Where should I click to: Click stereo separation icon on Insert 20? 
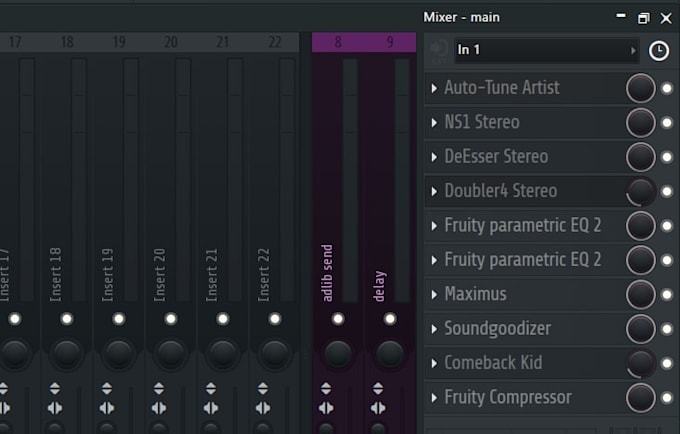(x=159, y=408)
